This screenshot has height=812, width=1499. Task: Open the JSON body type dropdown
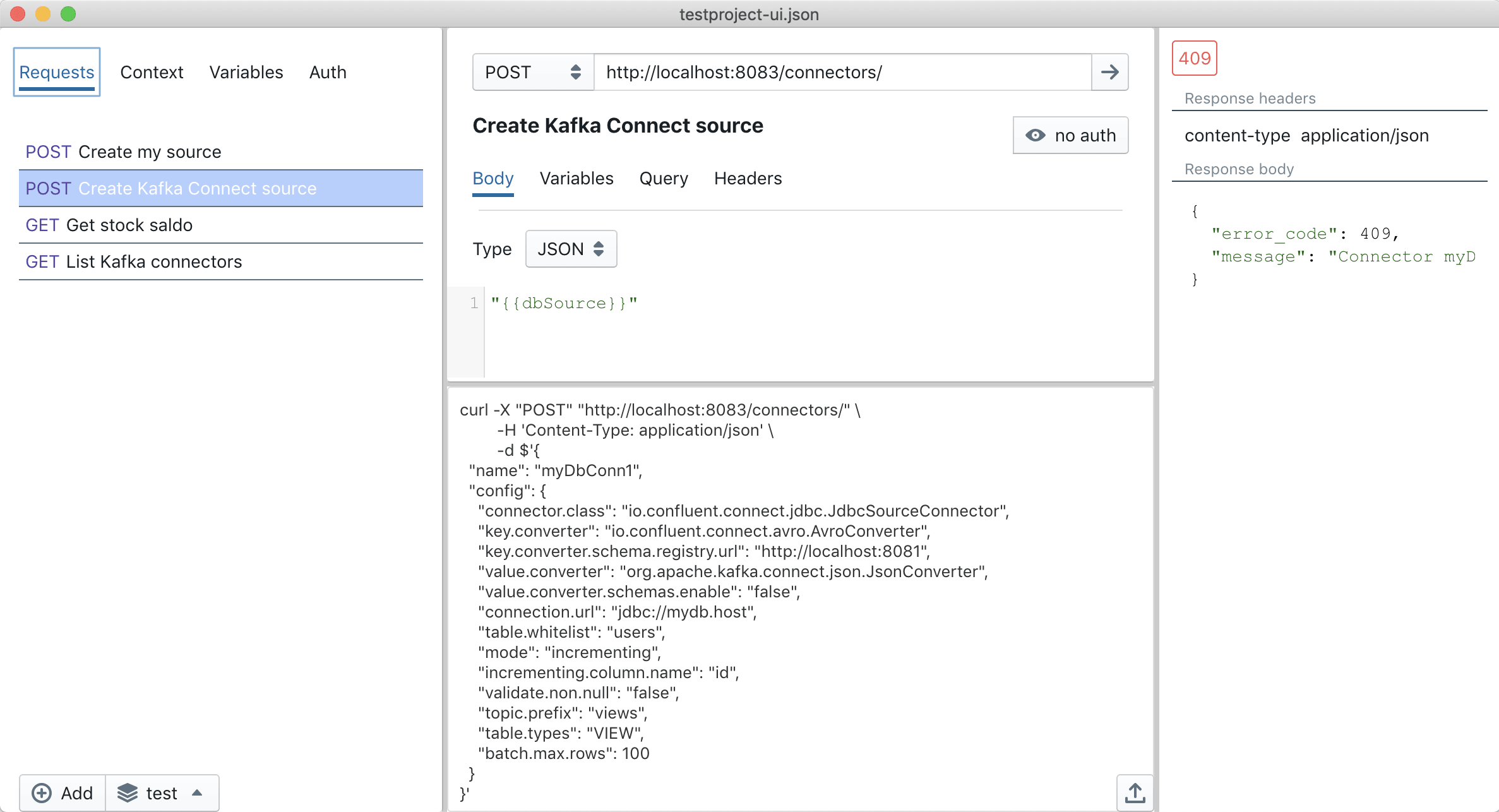571,249
